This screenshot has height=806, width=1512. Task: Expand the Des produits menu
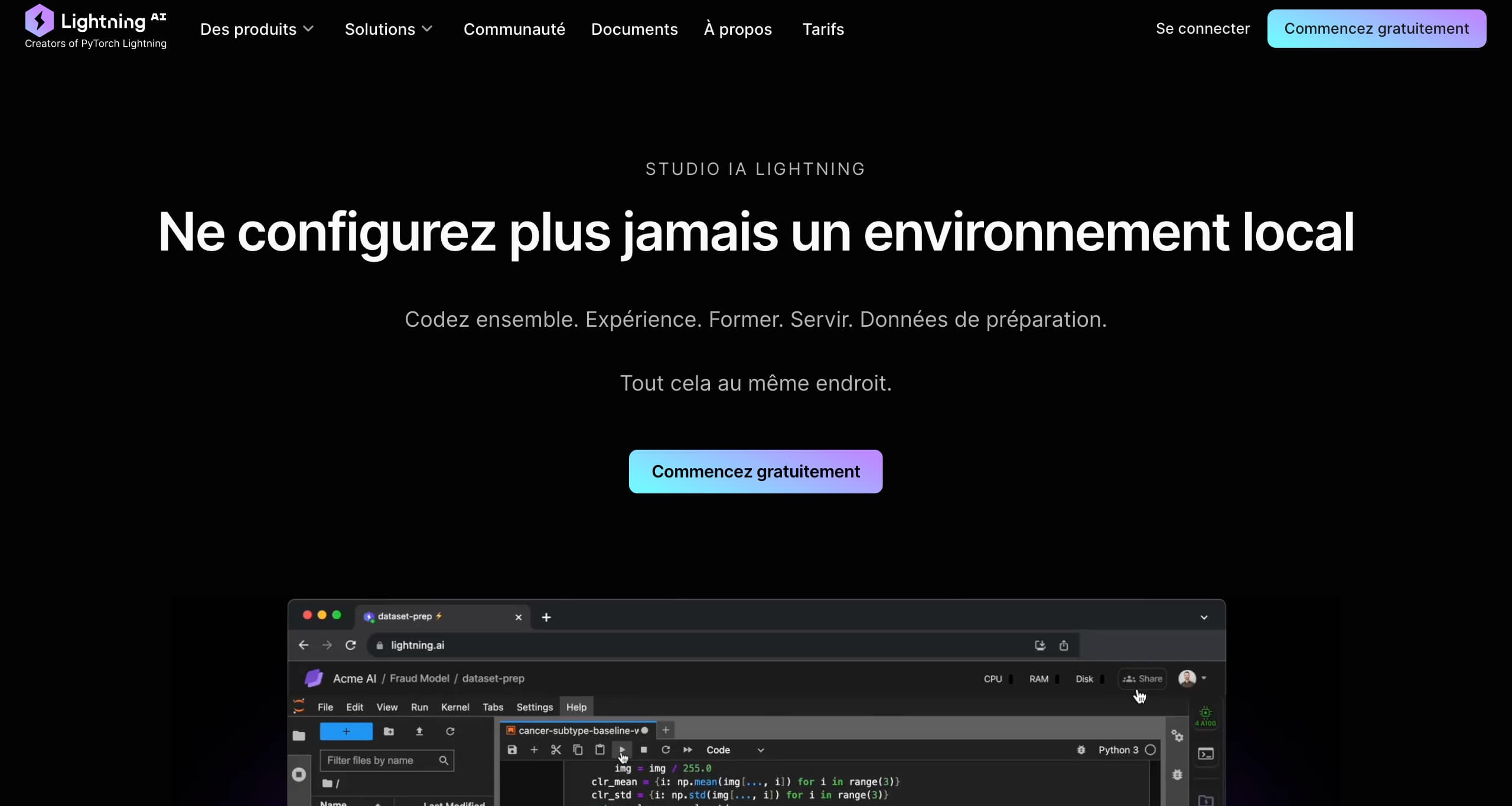[257, 29]
